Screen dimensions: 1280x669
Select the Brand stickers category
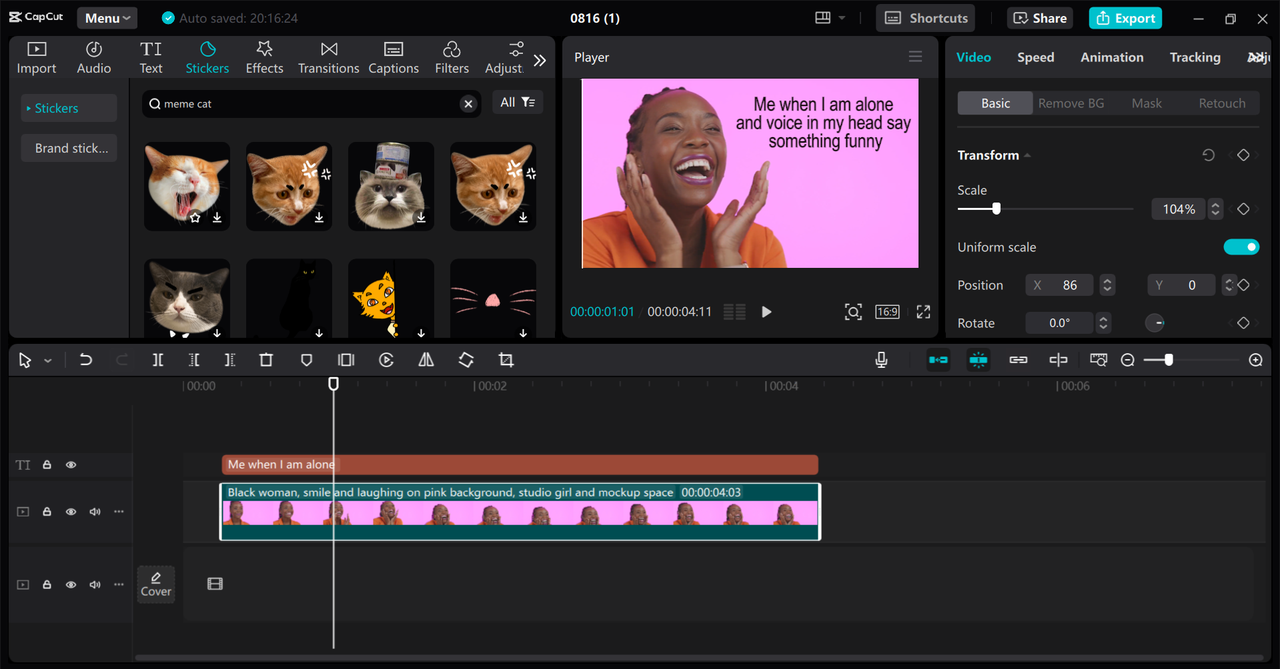[69, 148]
